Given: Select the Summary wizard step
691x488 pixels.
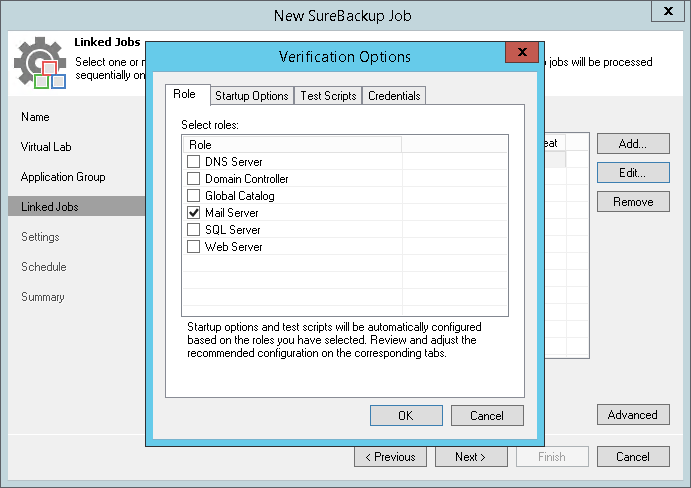Looking at the screenshot, I should [x=43, y=297].
